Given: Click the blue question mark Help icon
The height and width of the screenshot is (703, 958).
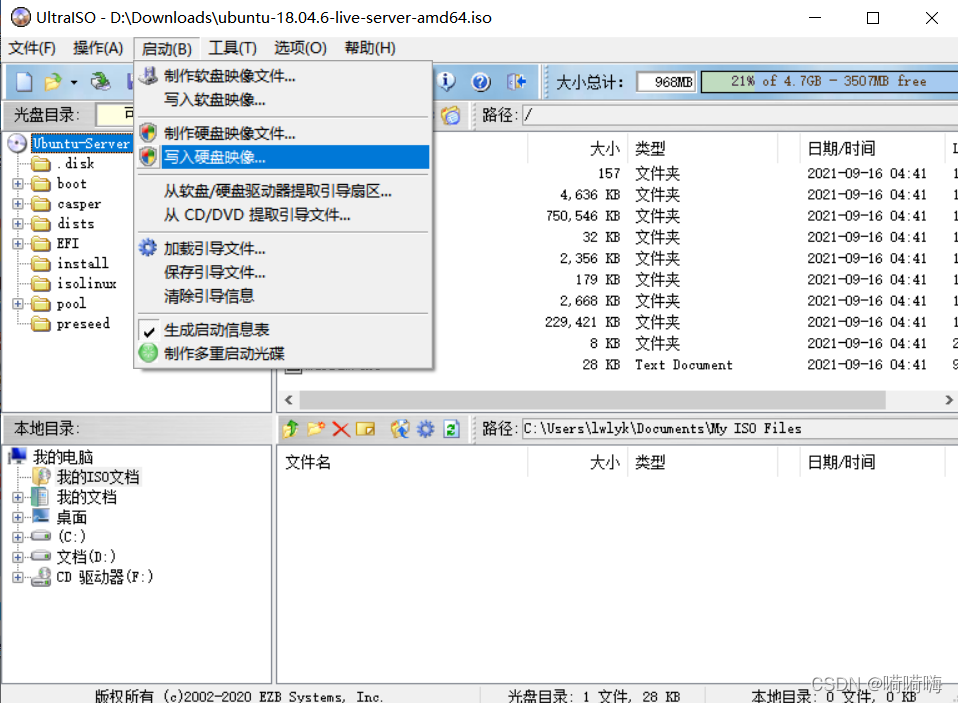Looking at the screenshot, I should point(481,81).
